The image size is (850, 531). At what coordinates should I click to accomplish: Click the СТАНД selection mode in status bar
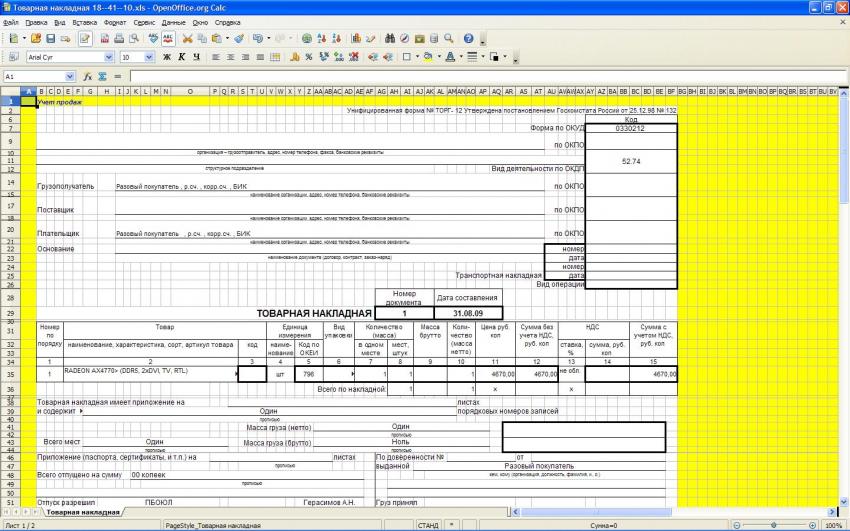[428, 525]
